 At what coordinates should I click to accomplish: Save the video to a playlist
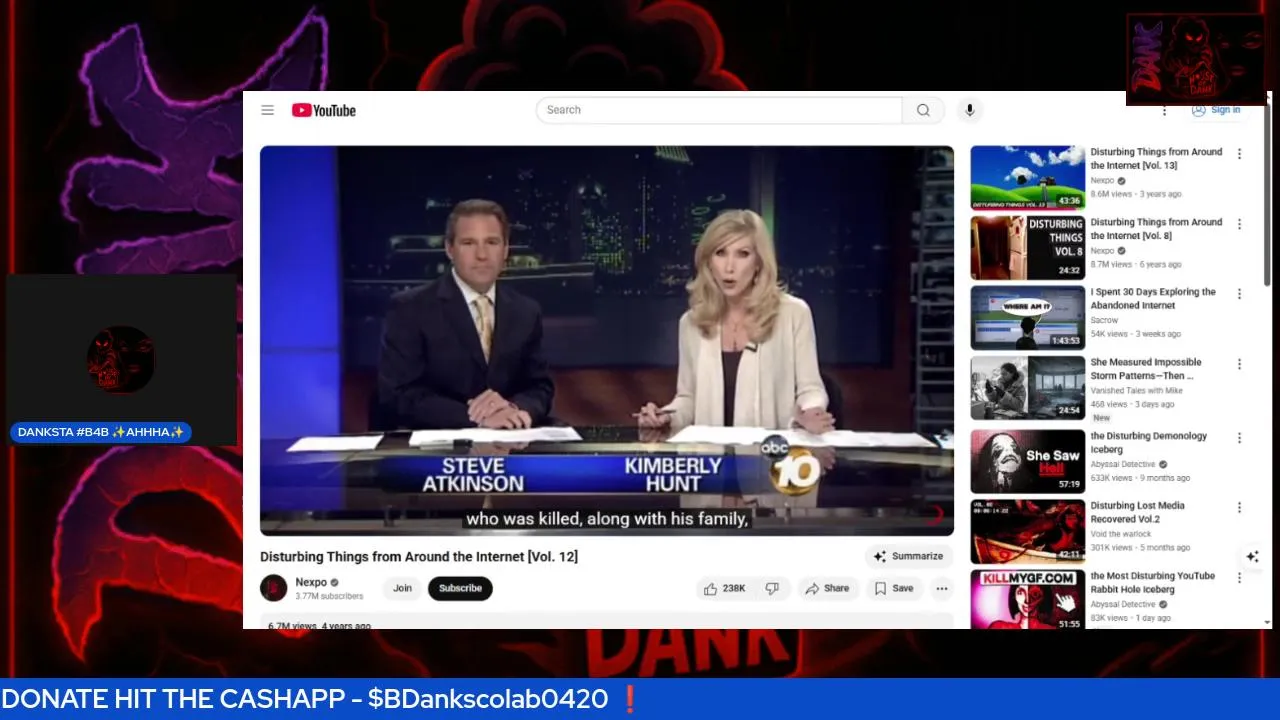(x=894, y=588)
